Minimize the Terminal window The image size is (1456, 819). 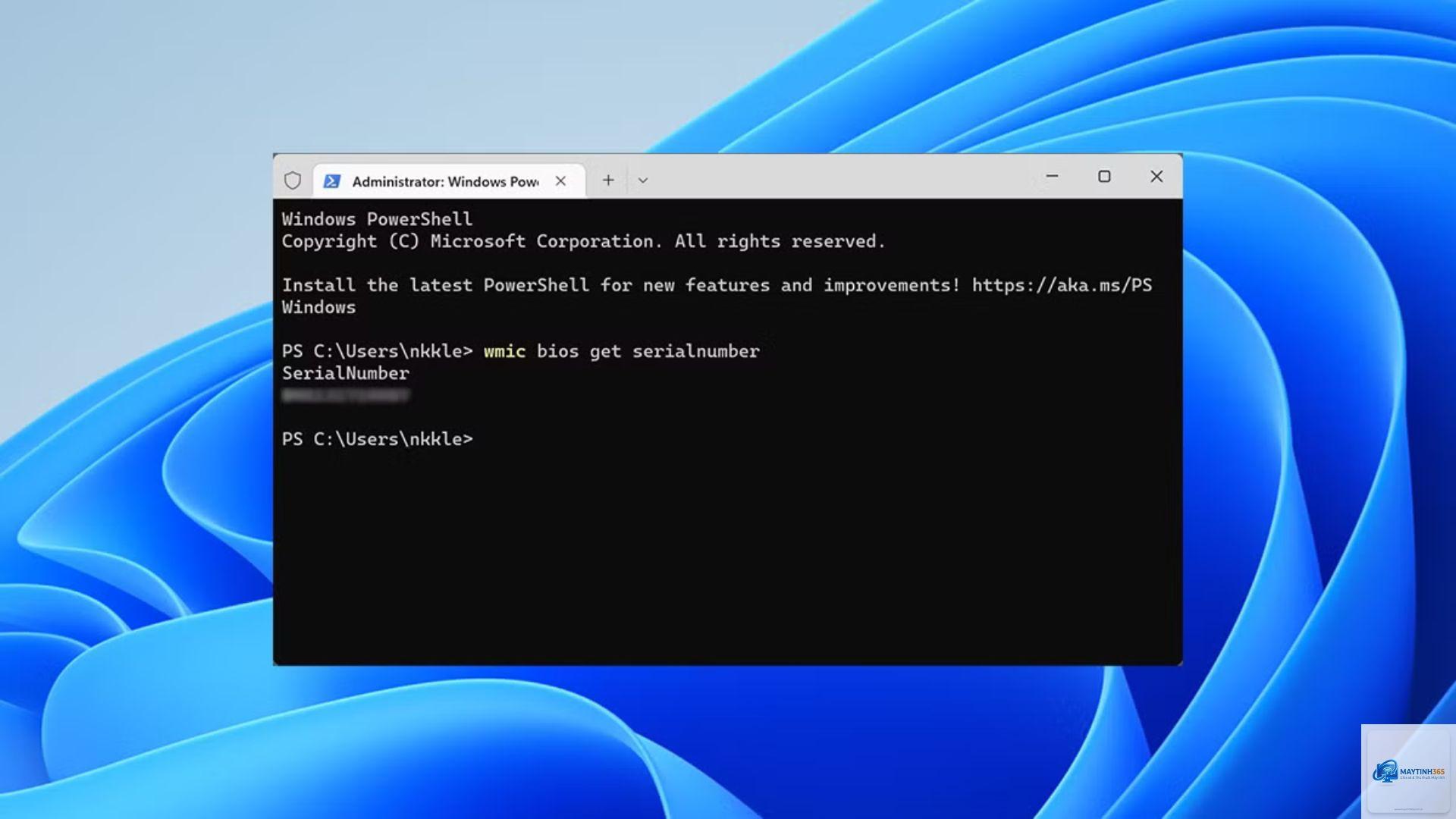[x=1052, y=176]
